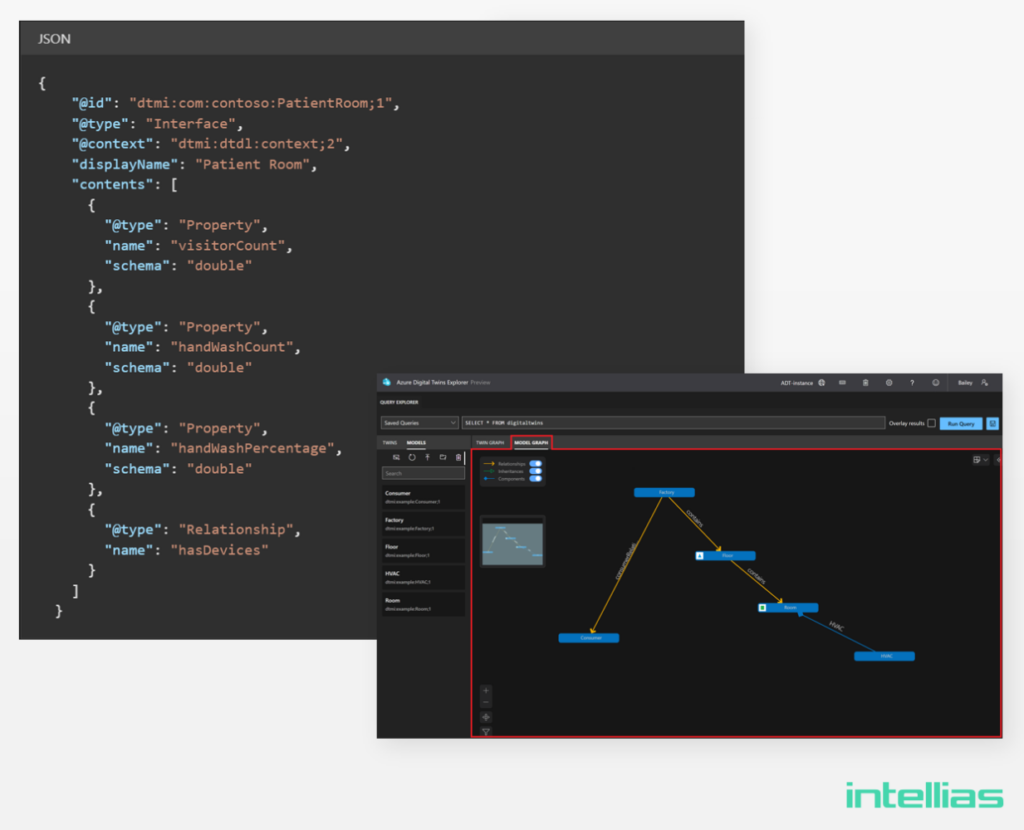Click the center graph icon
This screenshot has width=1024, height=830.
[486, 717]
